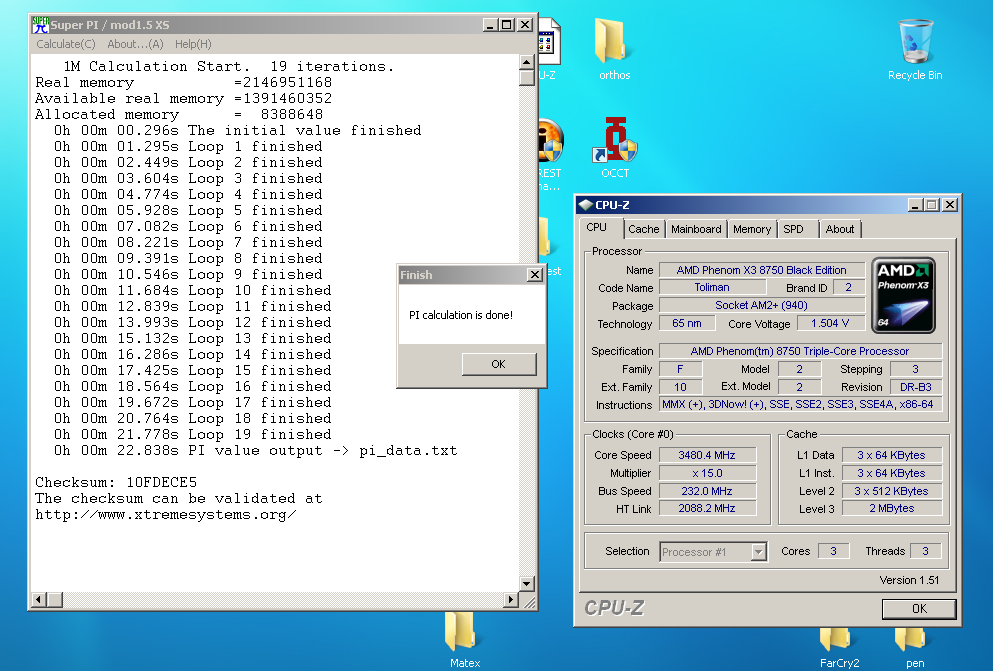Open the Recycle Bin desktop icon
The height and width of the screenshot is (671, 993).
coord(915,49)
